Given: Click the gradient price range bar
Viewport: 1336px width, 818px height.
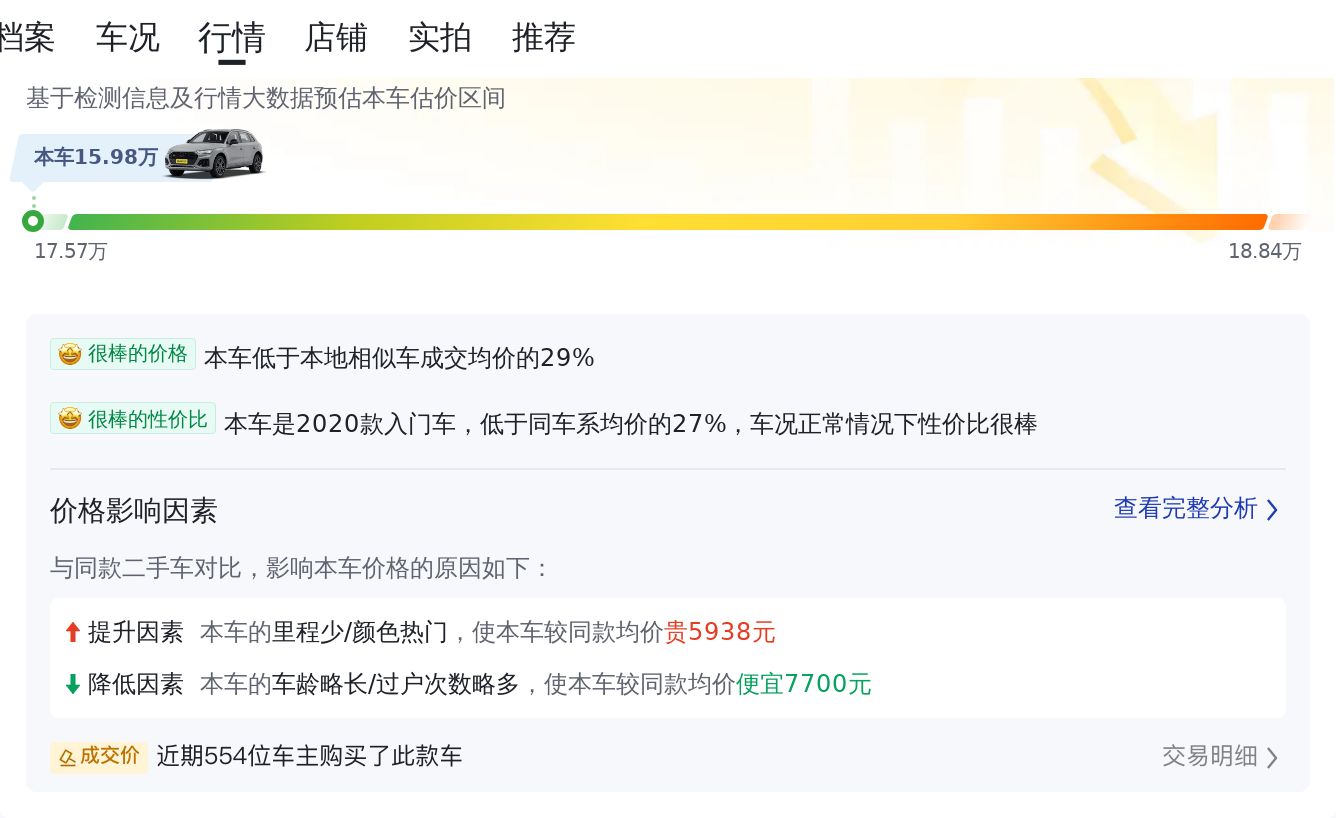Looking at the screenshot, I should click(667, 222).
